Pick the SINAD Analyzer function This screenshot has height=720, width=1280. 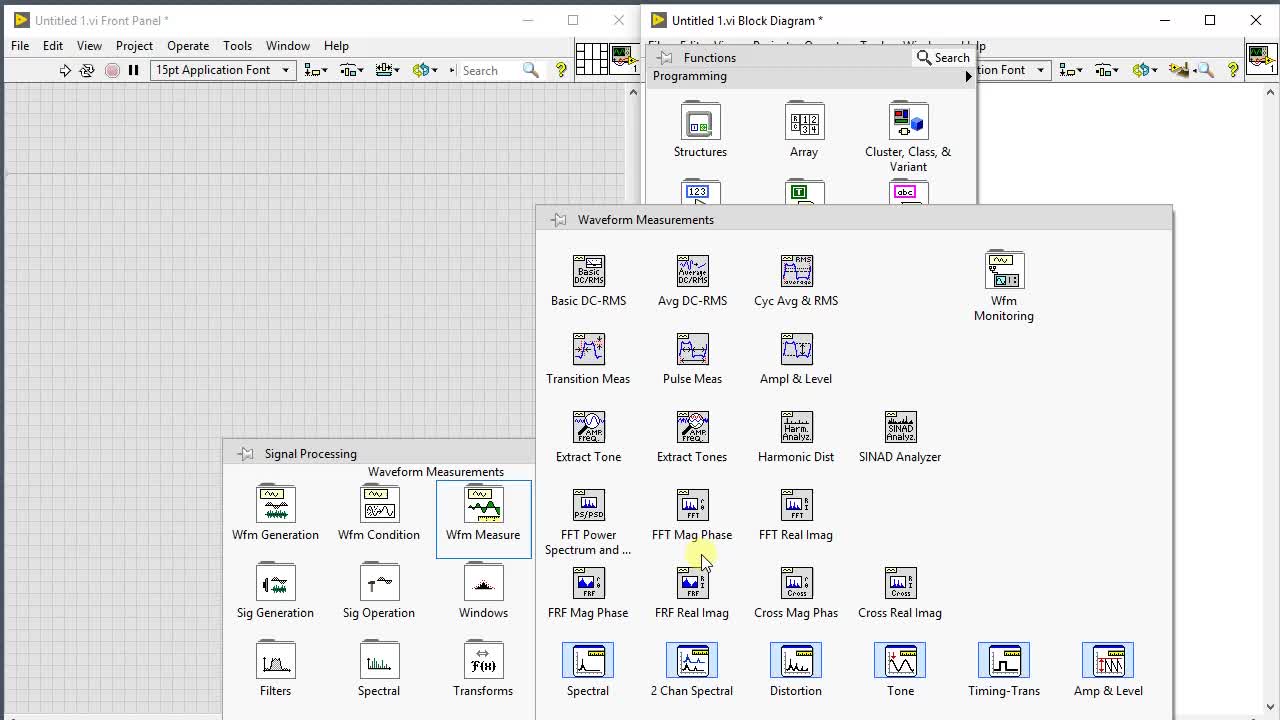[x=901, y=427]
